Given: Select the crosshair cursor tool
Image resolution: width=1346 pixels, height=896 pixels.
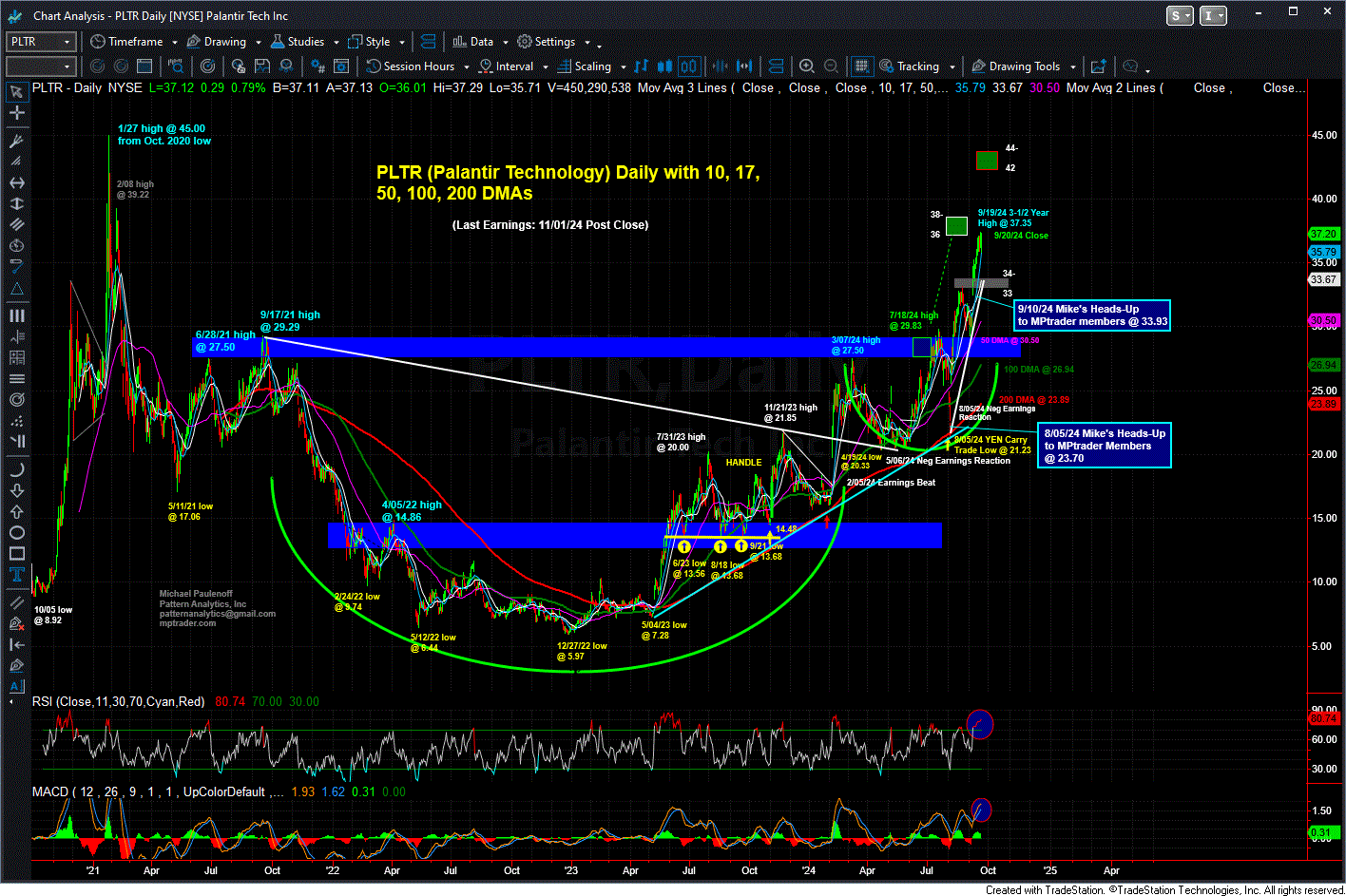Looking at the screenshot, I should tap(17, 113).
